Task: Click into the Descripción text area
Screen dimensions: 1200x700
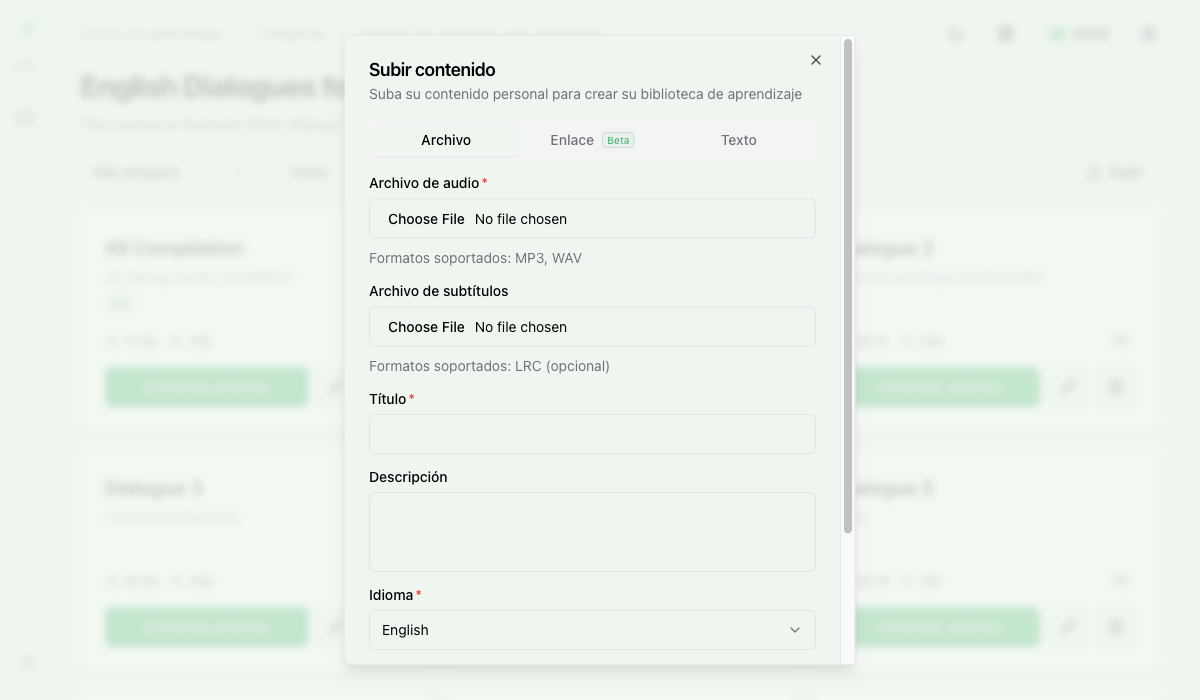Action: [592, 531]
